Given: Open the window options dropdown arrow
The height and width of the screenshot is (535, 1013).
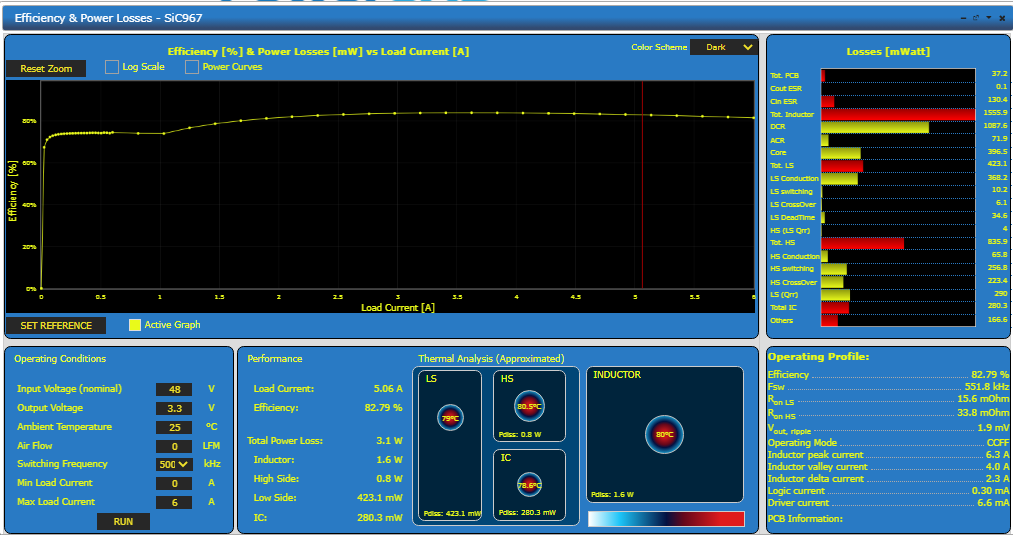Looking at the screenshot, I should 988,18.
